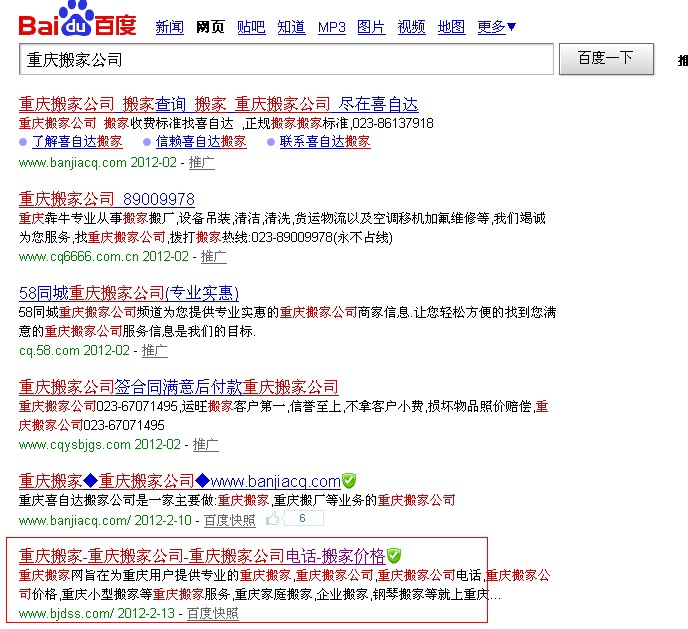Expand the 更多 dropdown menu
This screenshot has width=688, height=629.
497,27
